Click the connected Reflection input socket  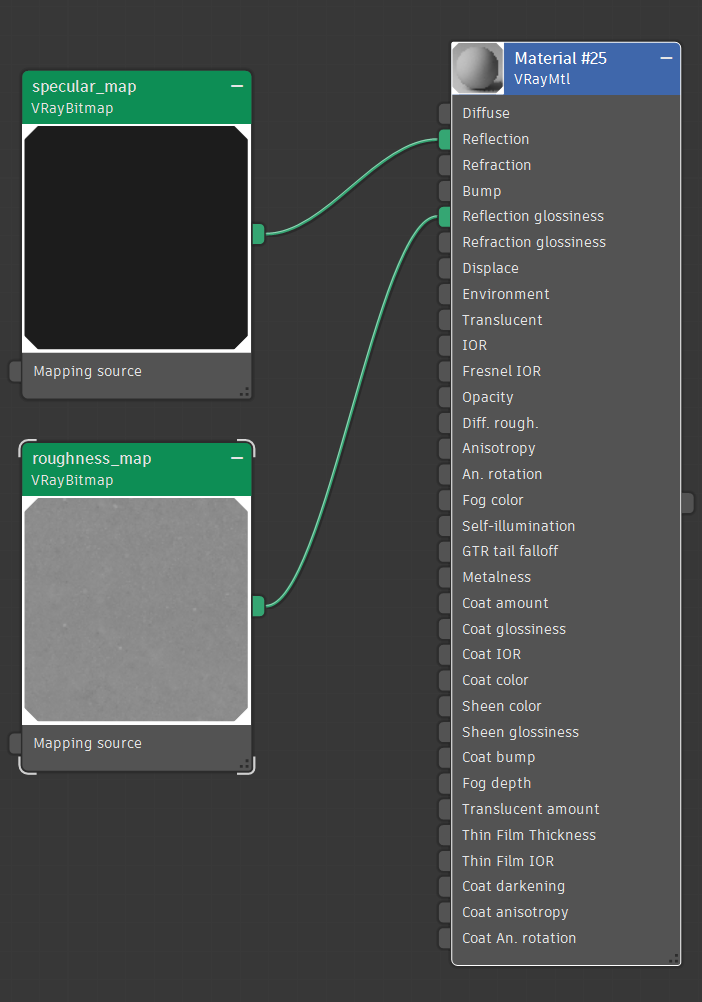click(x=445, y=139)
